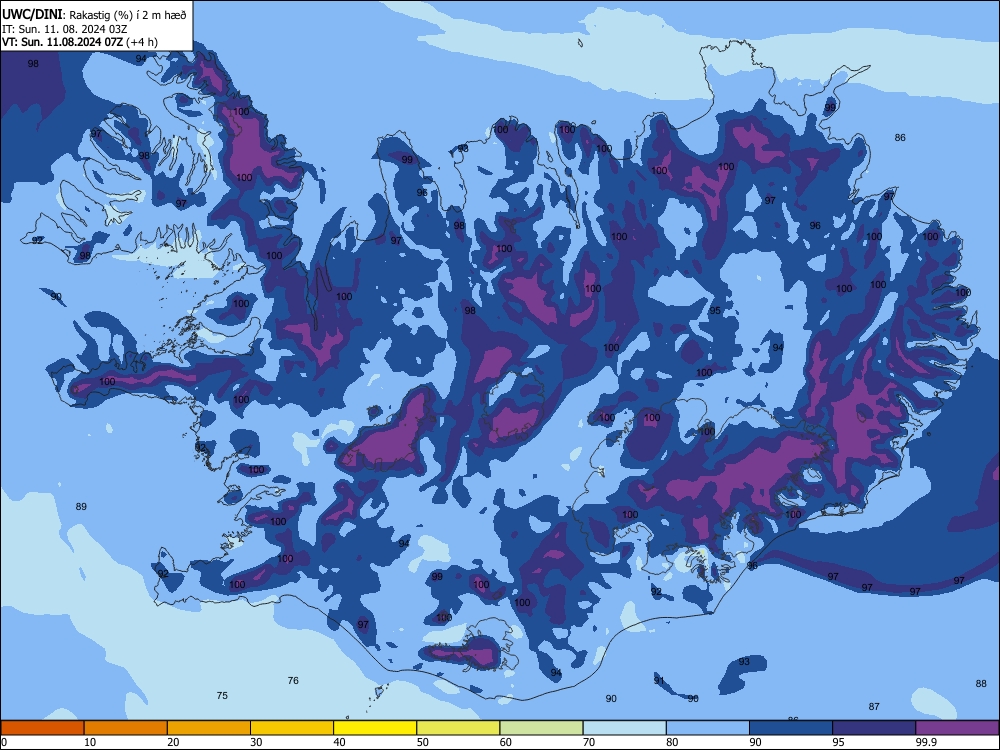Screen dimensions: 1000x750
Task: Click the '87' humidity value on the map
Action: click(874, 707)
